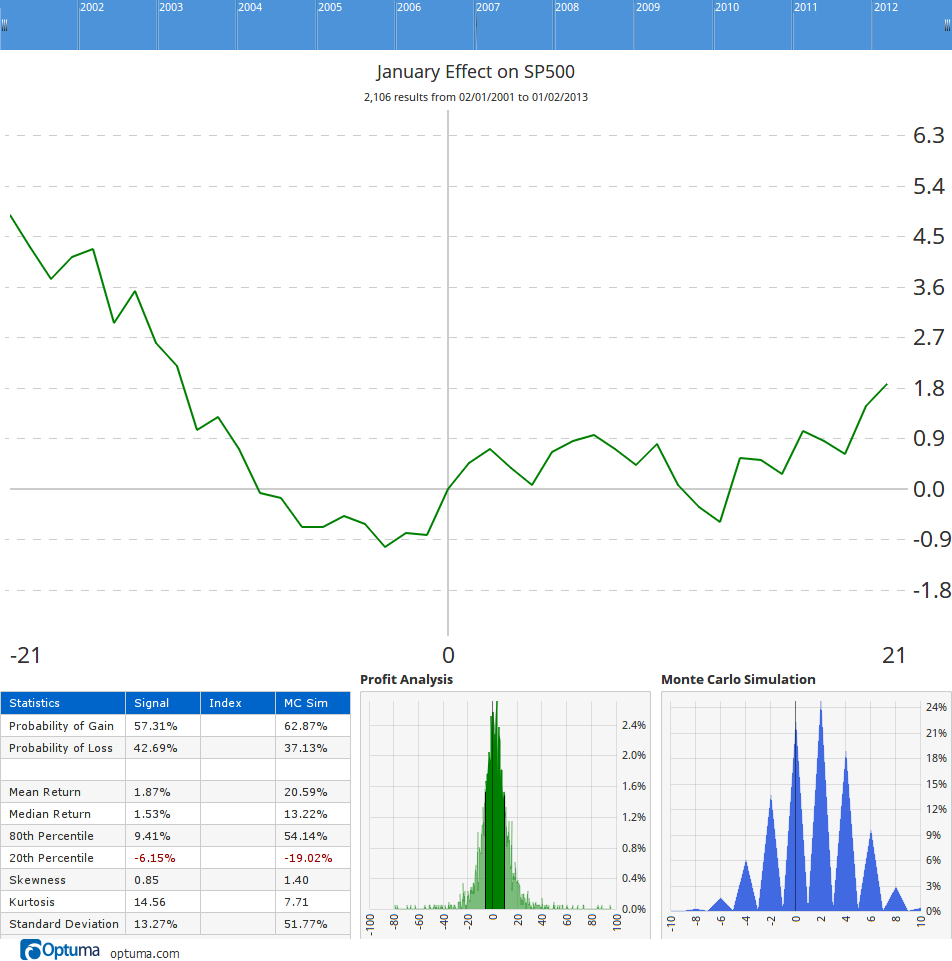Viewport: 952px width, 961px height.
Task: Click the Signal column header
Action: coord(163,703)
